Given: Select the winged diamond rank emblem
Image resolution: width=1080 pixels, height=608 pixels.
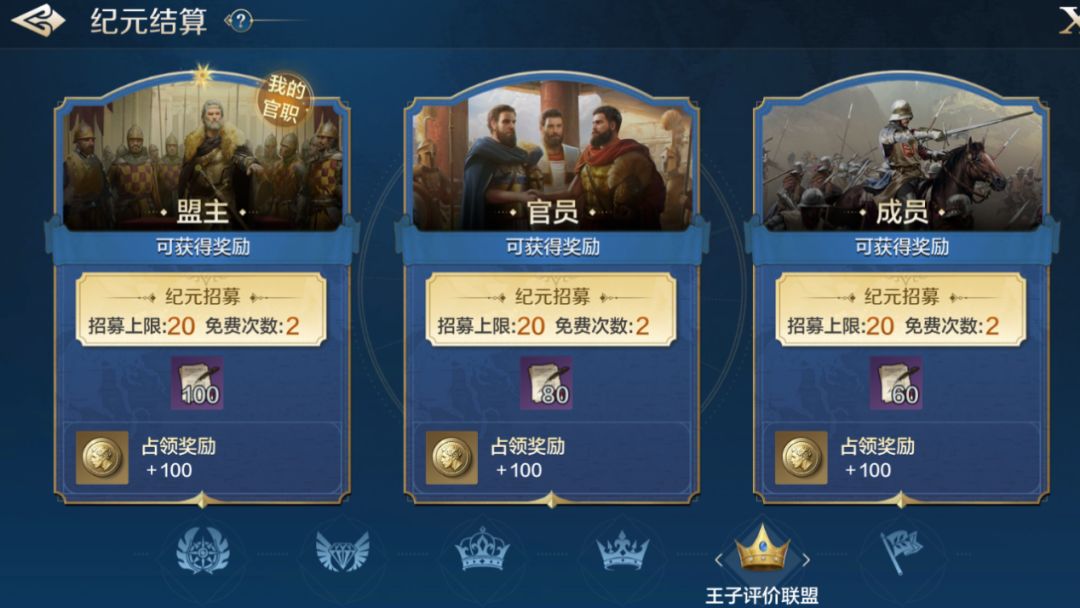Looking at the screenshot, I should coord(342,551).
